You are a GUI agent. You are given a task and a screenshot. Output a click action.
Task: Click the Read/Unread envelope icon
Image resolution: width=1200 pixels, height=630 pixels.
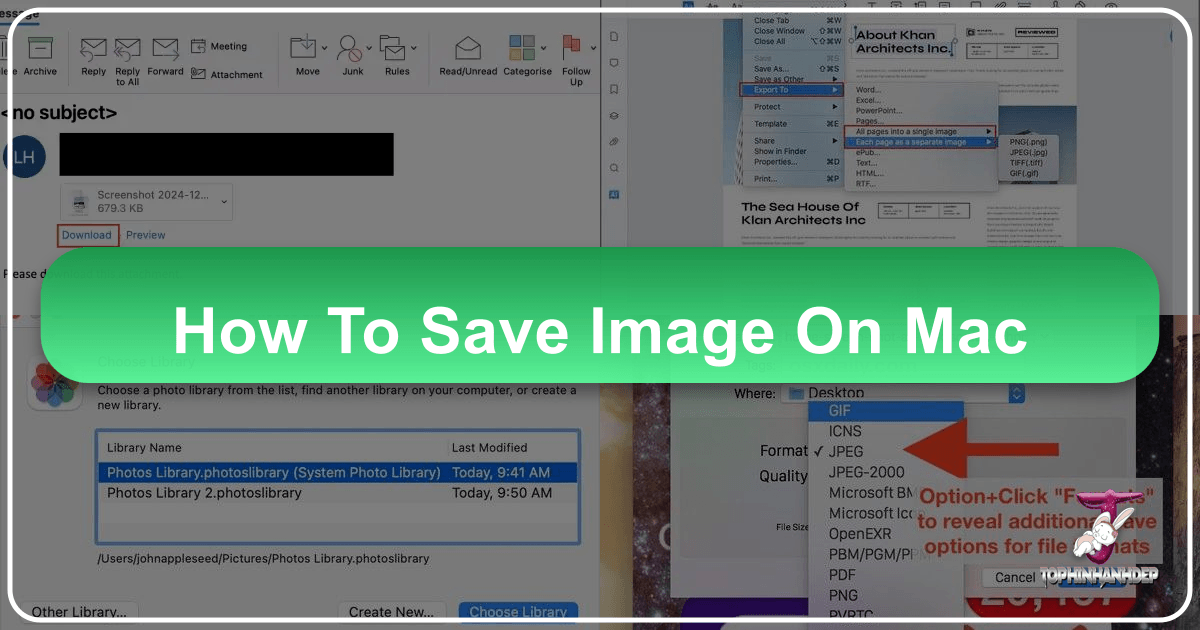point(468,48)
